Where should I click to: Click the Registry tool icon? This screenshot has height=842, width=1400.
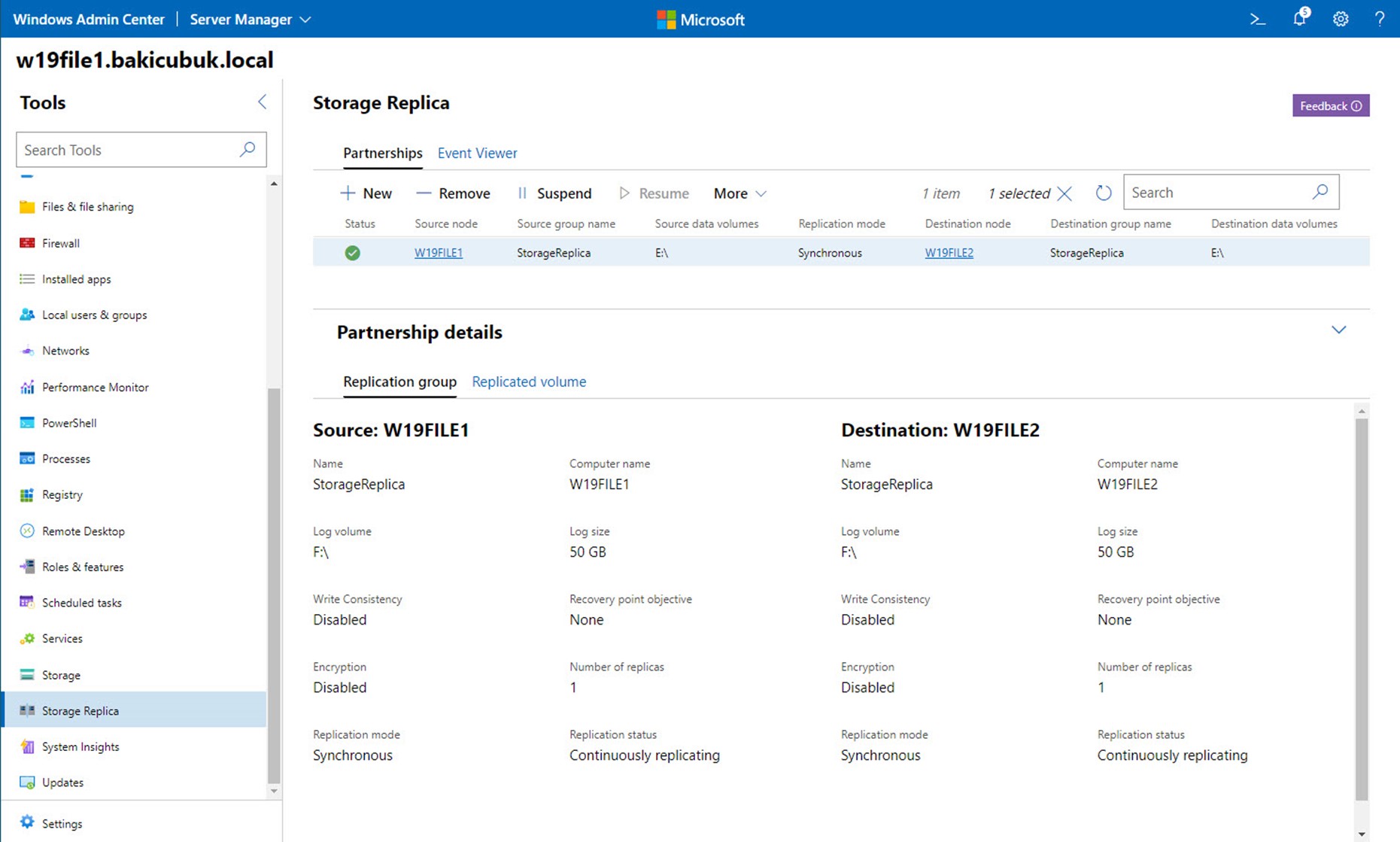[x=27, y=494]
